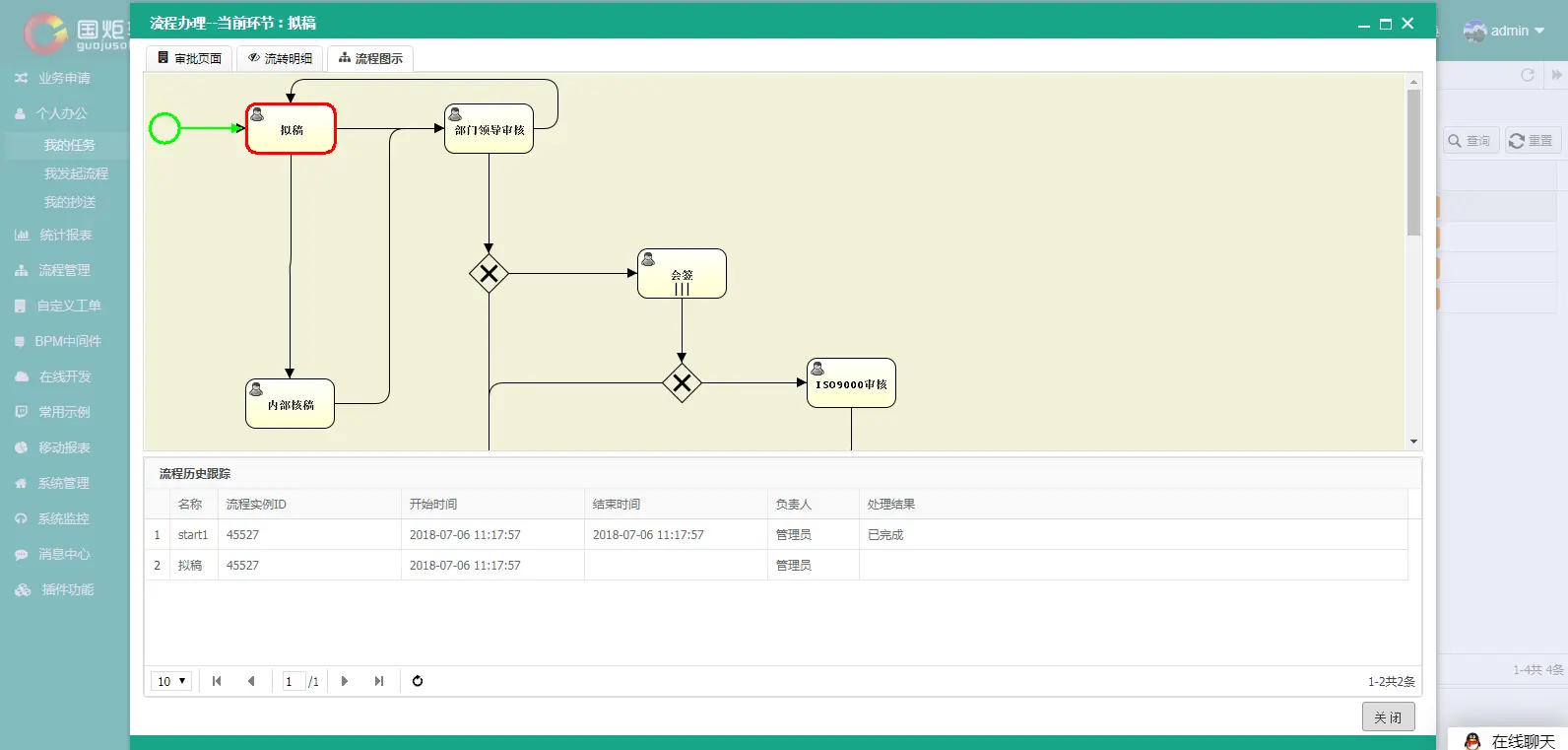Screen dimensions: 1568x750
Task: Click the diagram scrollbar down arrow
Action: point(1414,443)
